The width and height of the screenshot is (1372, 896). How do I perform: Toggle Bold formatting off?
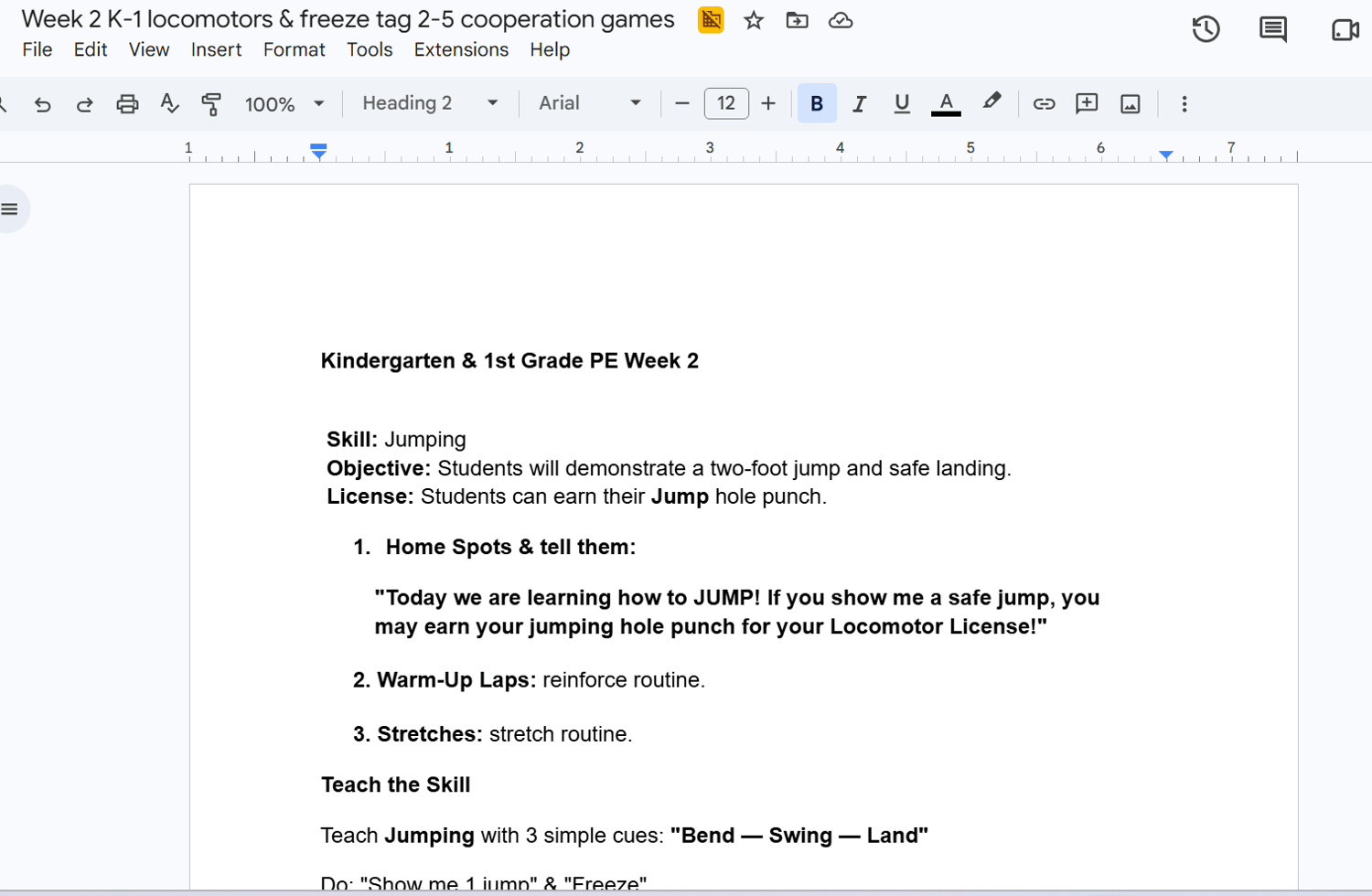coord(817,104)
